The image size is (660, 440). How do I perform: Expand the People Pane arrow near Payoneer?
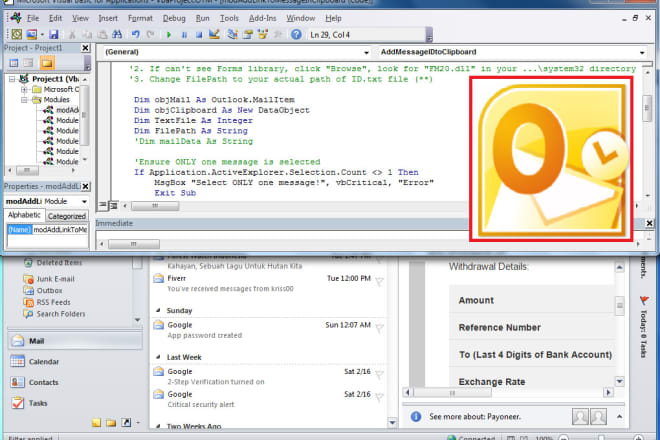[620, 416]
